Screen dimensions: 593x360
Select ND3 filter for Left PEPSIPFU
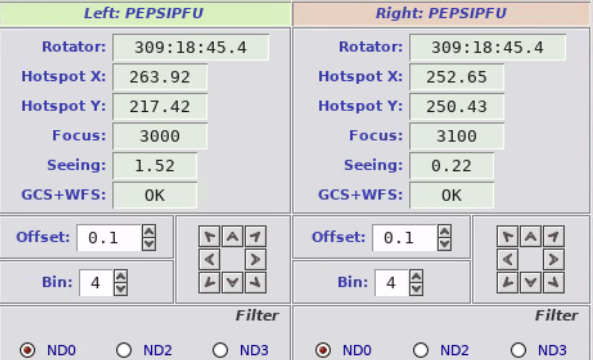[220, 350]
